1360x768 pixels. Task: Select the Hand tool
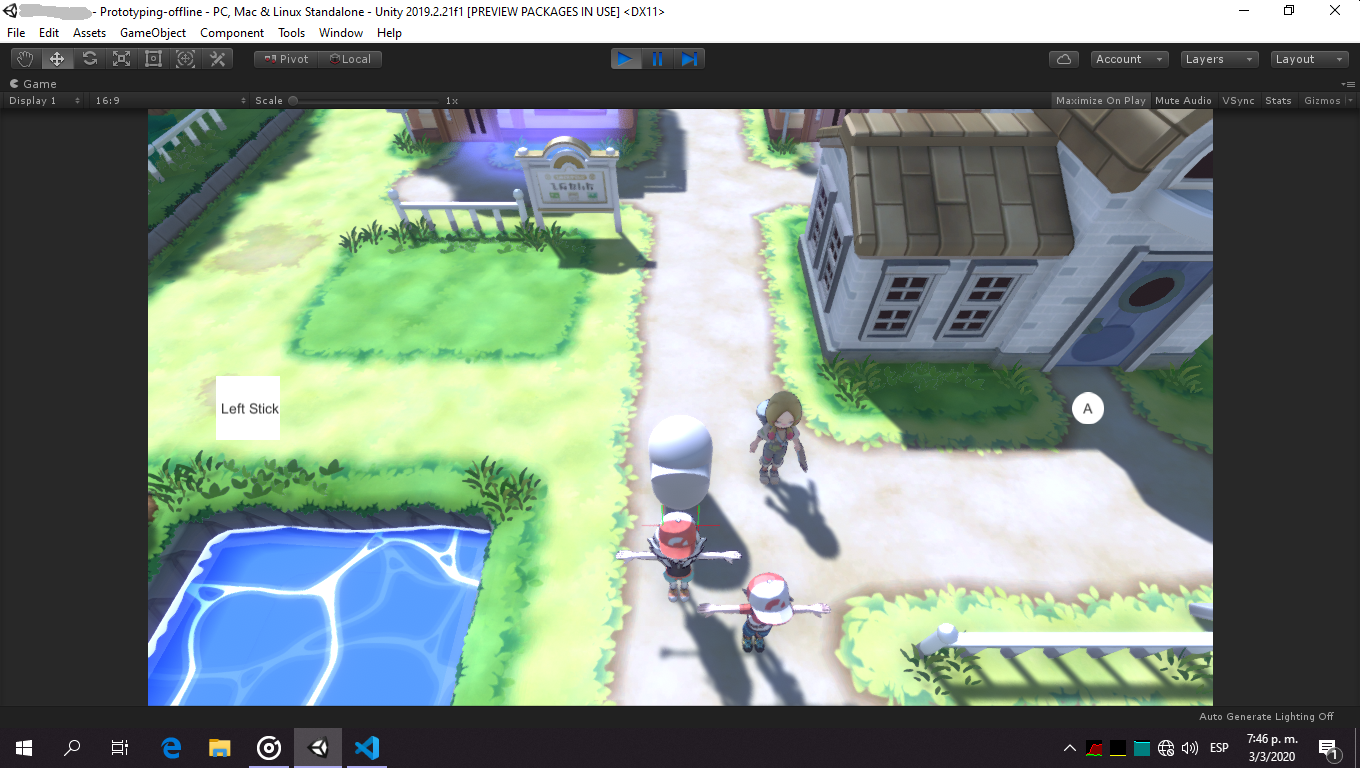pyautogui.click(x=25, y=59)
